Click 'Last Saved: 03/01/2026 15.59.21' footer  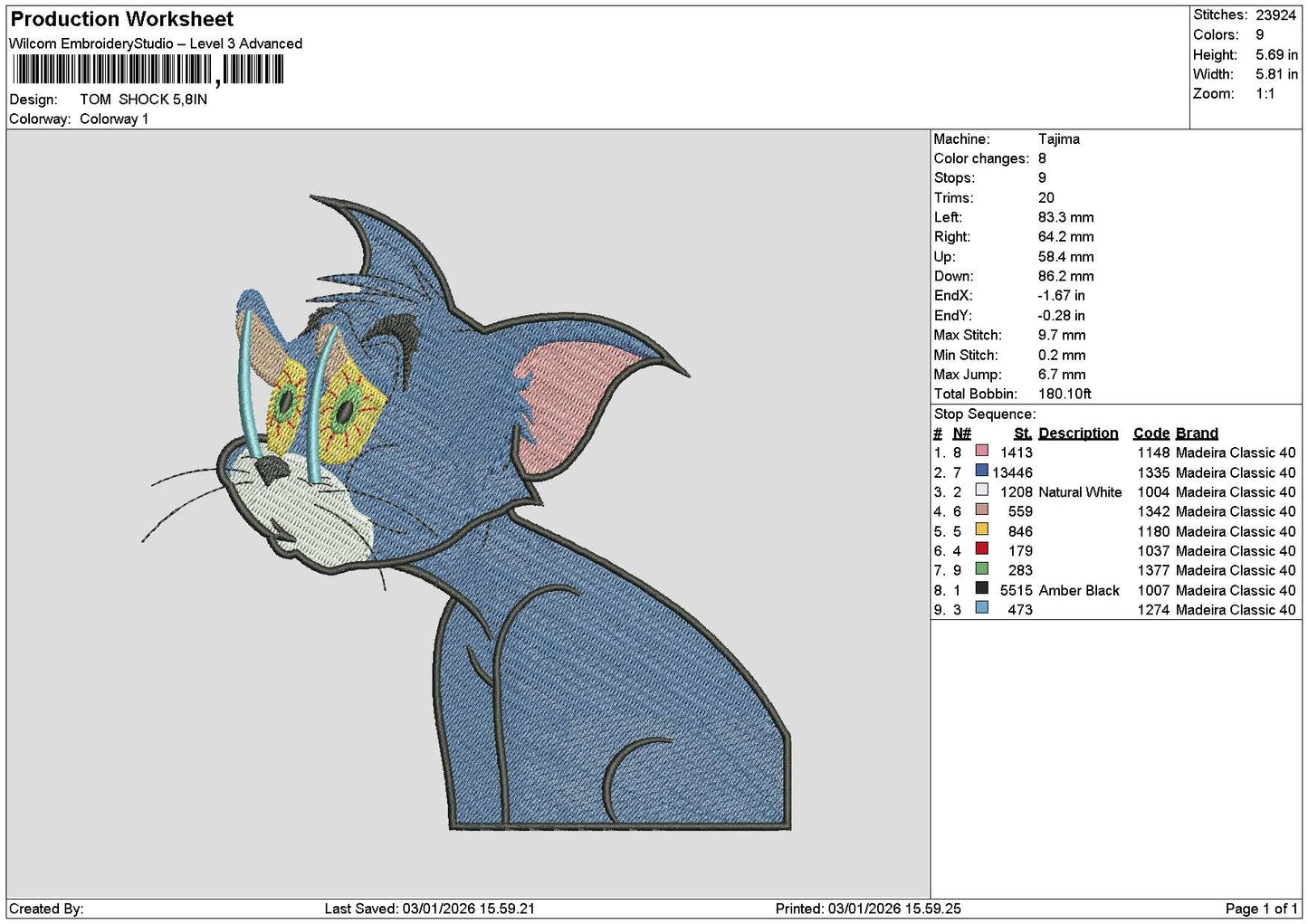click(430, 910)
